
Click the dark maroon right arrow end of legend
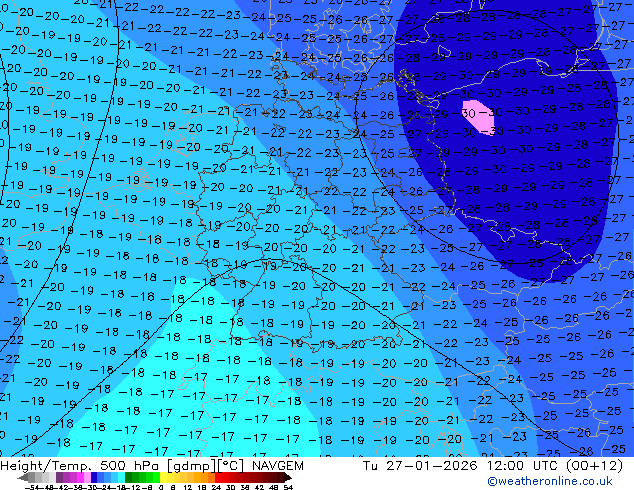[x=288, y=477]
